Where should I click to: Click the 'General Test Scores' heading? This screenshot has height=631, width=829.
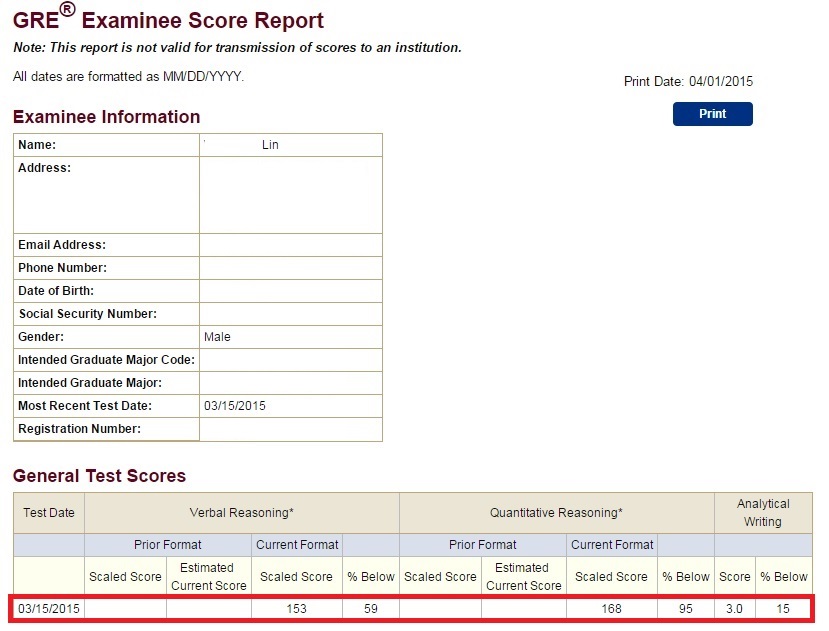click(99, 475)
